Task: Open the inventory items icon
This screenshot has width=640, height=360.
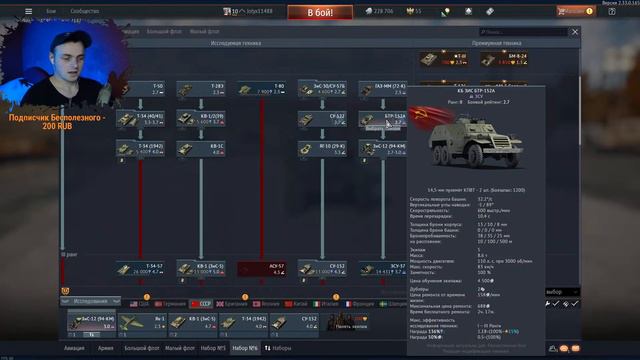Action: point(490,11)
